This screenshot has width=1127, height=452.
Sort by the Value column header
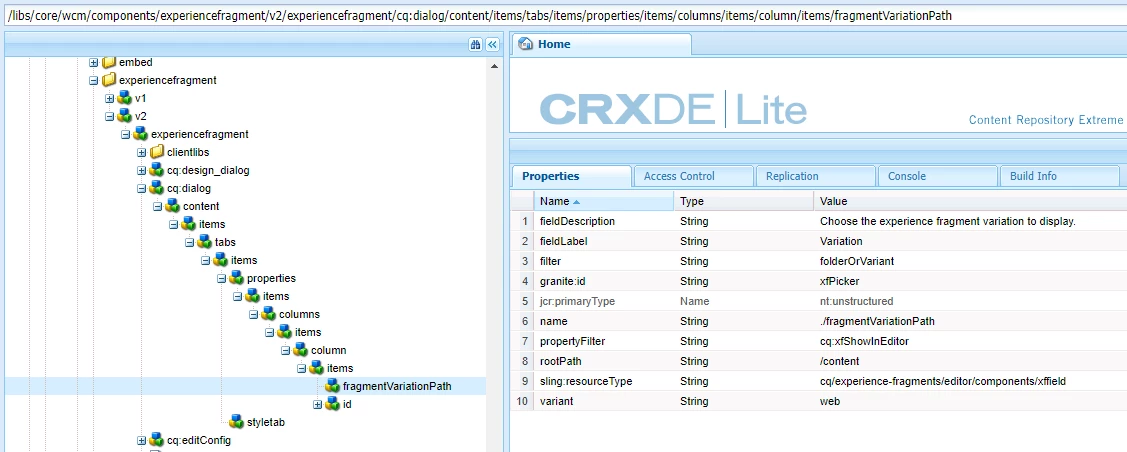point(970,201)
